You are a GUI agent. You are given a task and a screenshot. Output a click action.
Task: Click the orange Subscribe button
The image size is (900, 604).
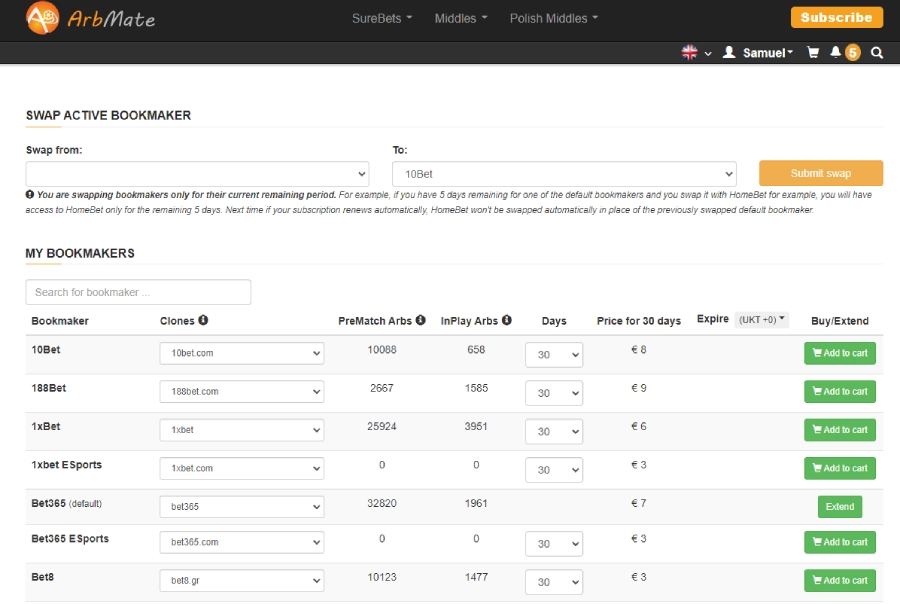tap(837, 18)
